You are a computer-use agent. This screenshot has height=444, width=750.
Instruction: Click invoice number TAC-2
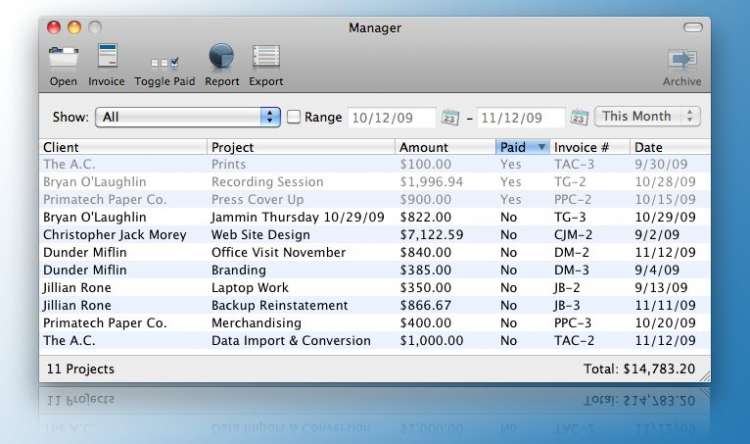(574, 341)
